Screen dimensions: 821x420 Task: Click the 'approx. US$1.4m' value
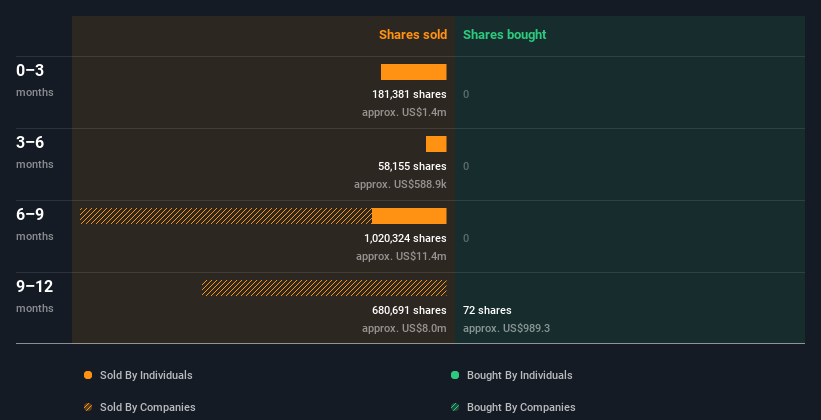(404, 112)
